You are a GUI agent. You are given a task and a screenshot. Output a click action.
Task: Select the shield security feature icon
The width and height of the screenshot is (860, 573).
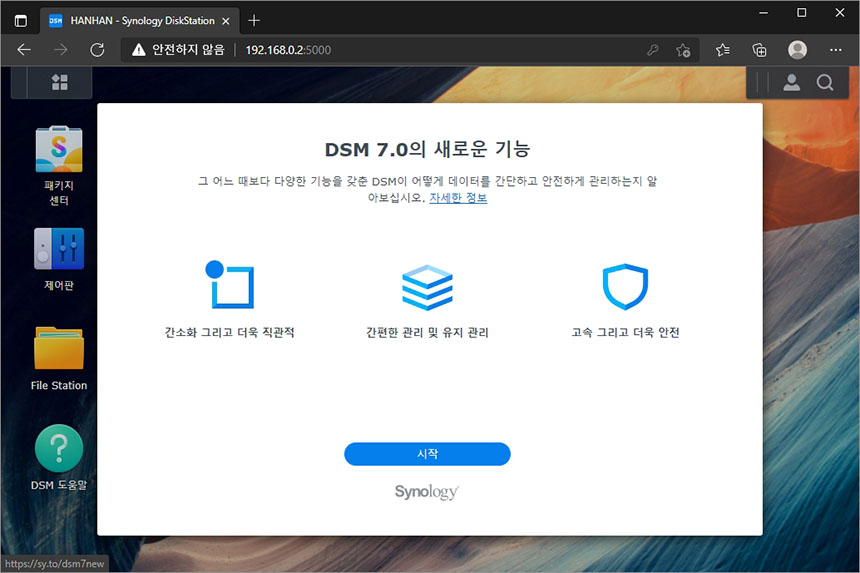pos(625,287)
